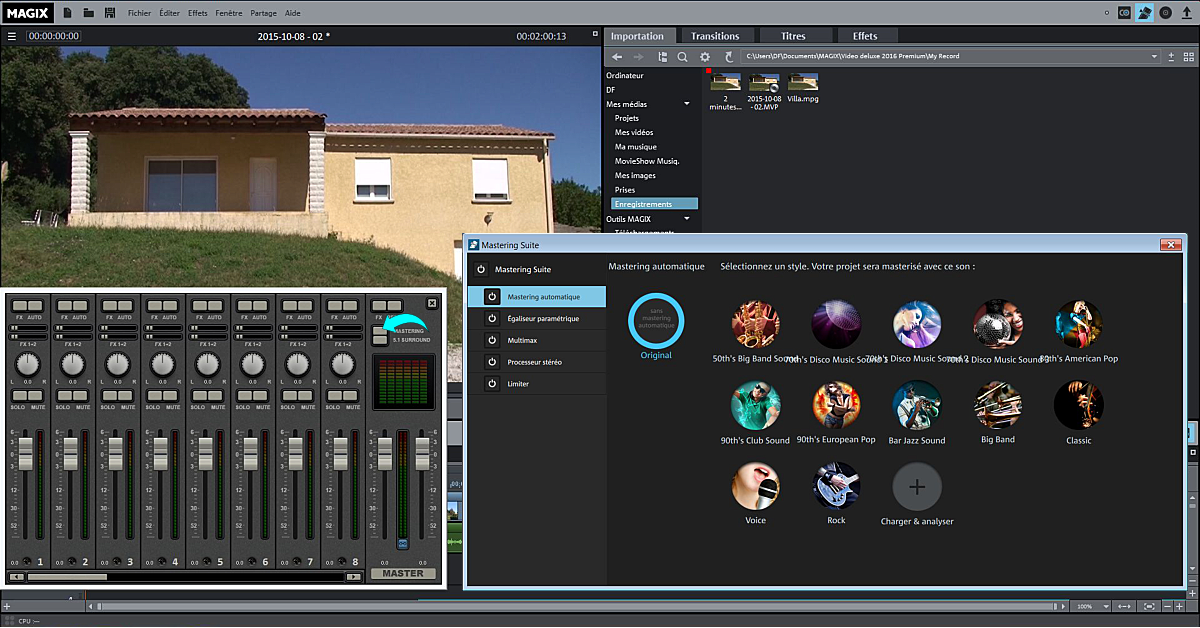
Task: Save the project with the floppy disk icon
Action: coord(111,13)
